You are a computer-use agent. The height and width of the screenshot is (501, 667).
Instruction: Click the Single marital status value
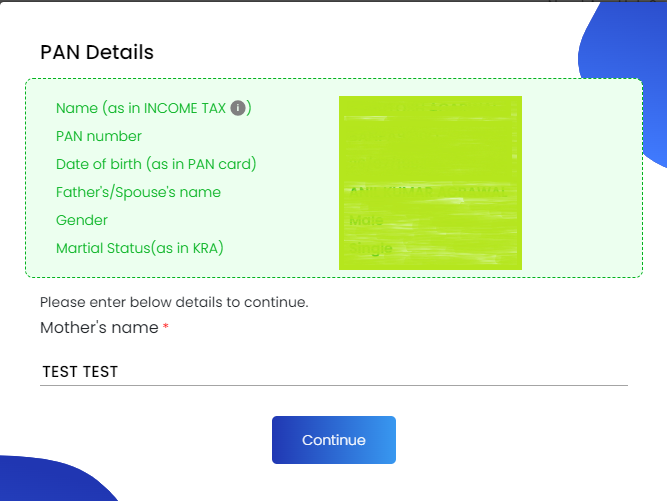[x=371, y=248]
